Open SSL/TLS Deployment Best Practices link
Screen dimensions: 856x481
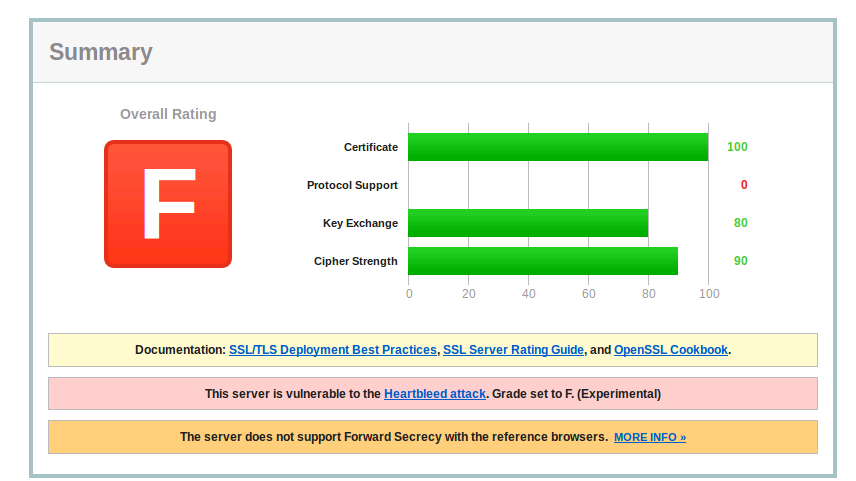point(332,350)
